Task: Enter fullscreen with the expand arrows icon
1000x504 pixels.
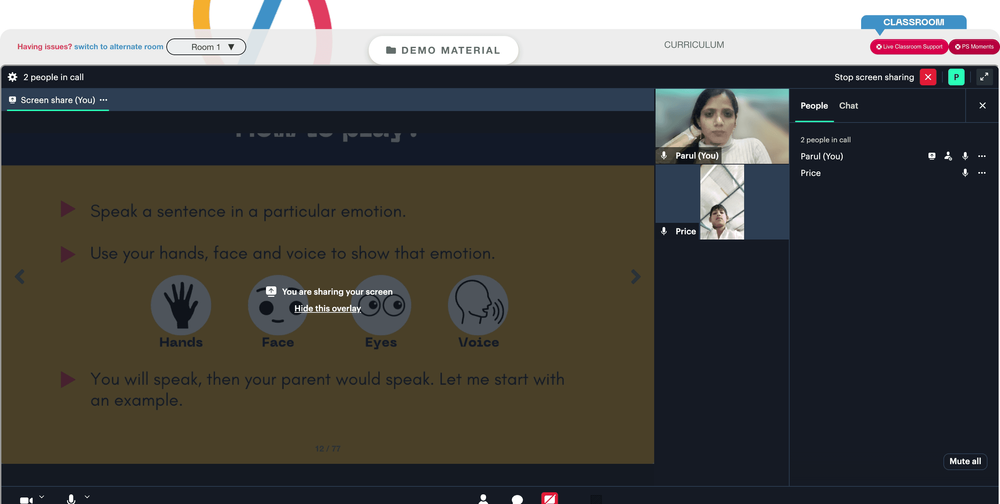Action: click(x=984, y=77)
